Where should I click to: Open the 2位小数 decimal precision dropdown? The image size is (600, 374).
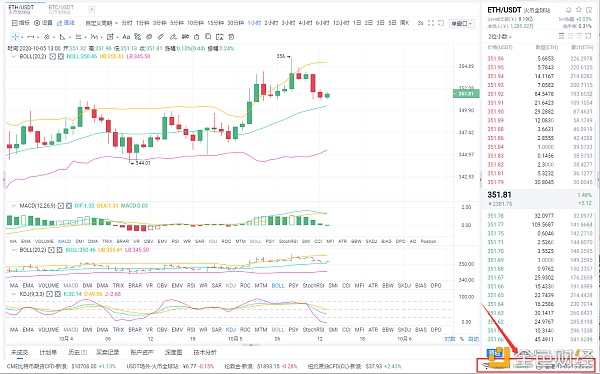click(x=500, y=36)
